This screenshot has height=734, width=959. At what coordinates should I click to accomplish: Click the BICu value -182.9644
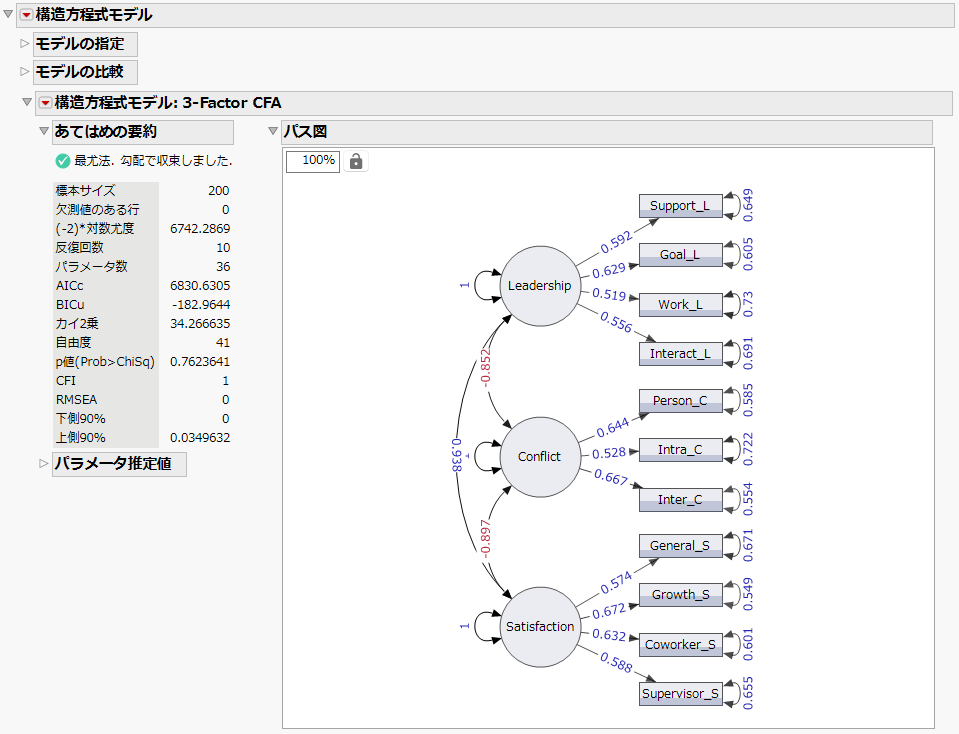201,305
